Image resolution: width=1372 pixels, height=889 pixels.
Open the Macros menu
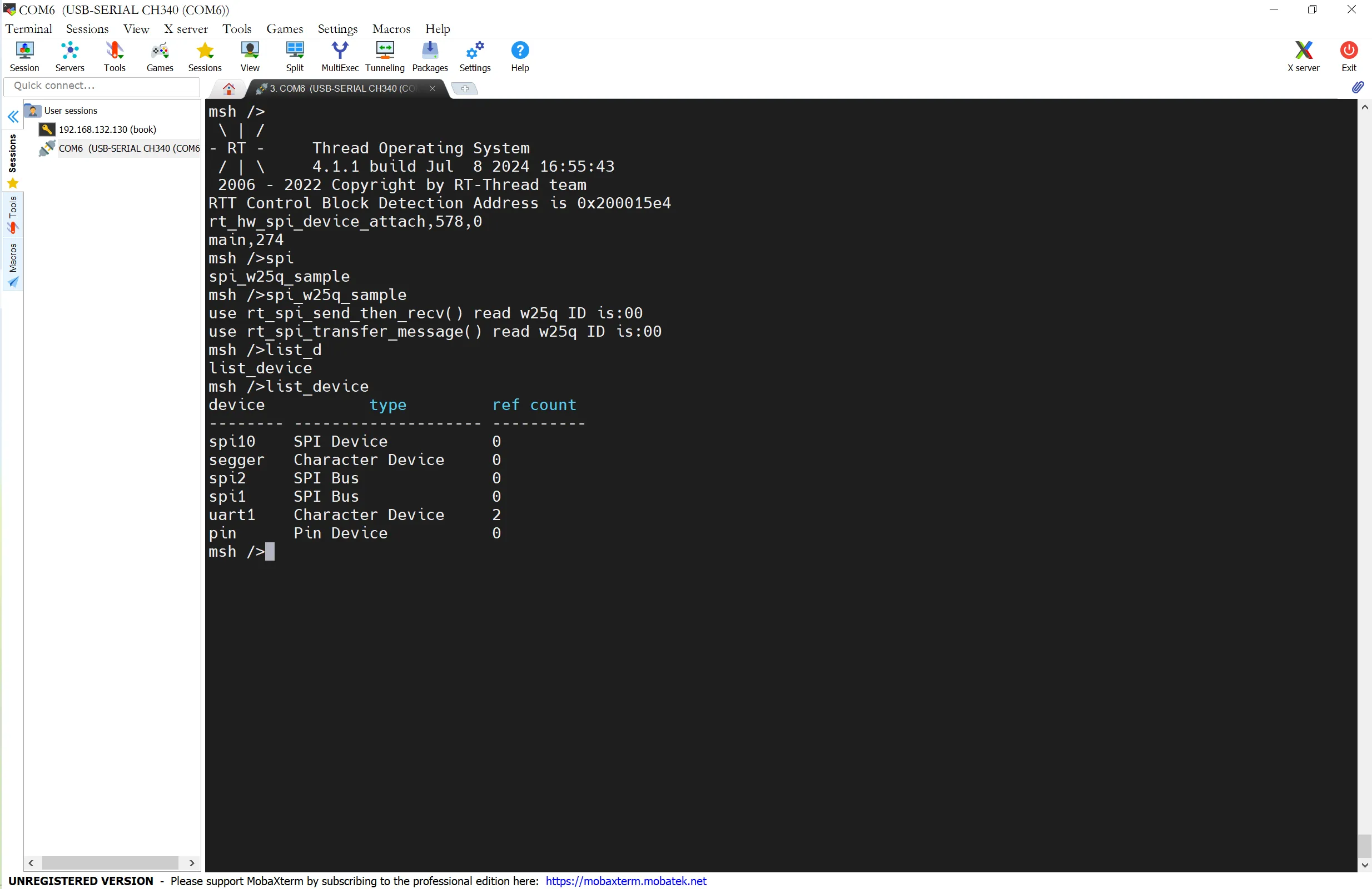[x=391, y=29]
